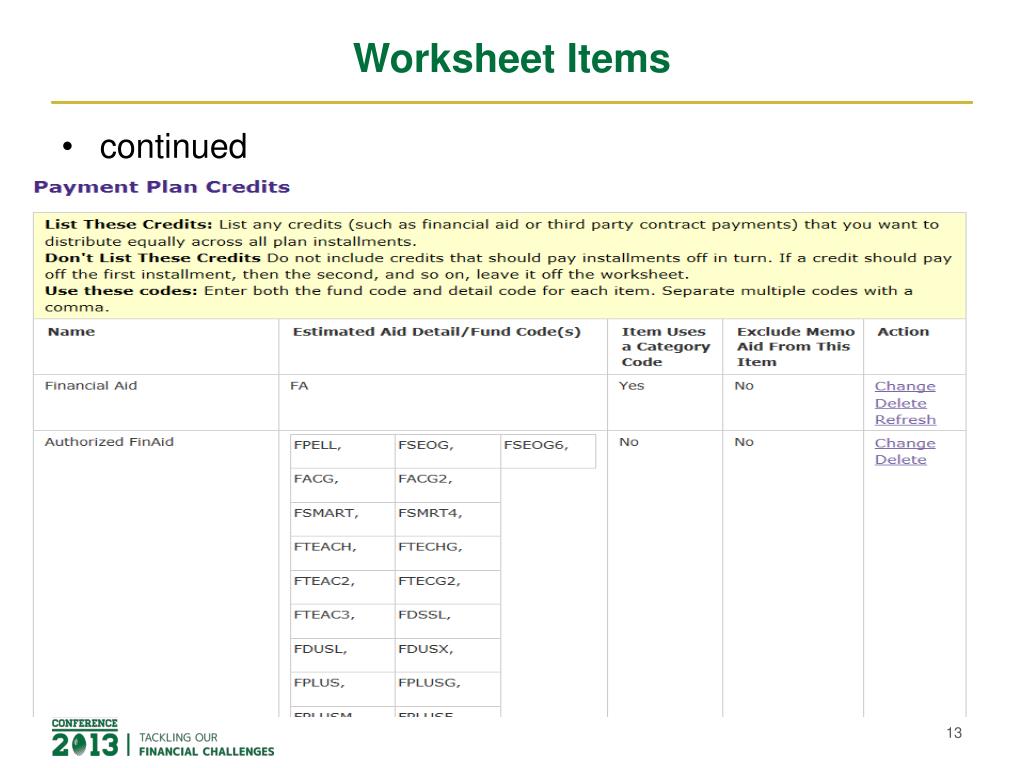The image size is (1024, 768).
Task: Click the FA code in Financial Aid row
Action: coord(299,386)
